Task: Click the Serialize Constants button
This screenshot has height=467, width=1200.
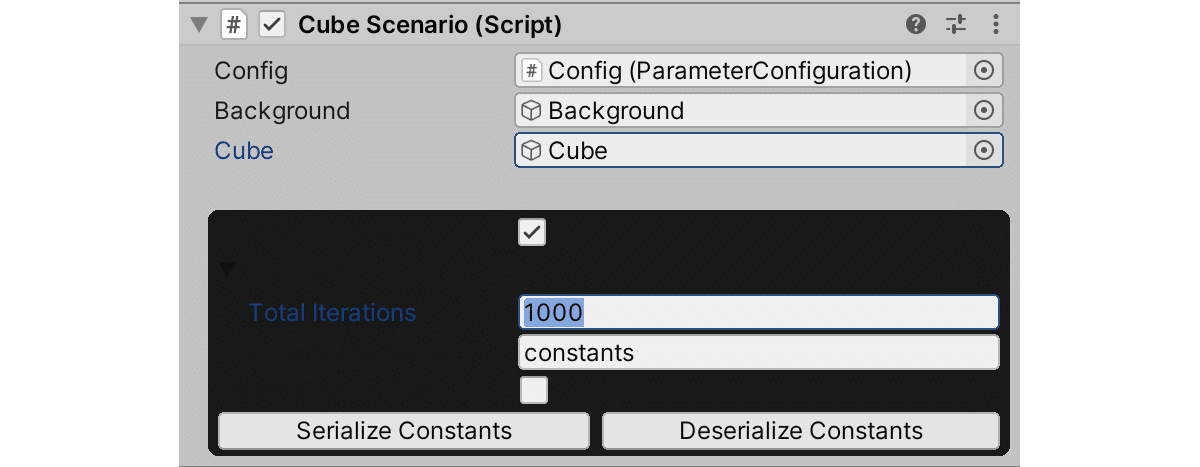Action: (404, 431)
